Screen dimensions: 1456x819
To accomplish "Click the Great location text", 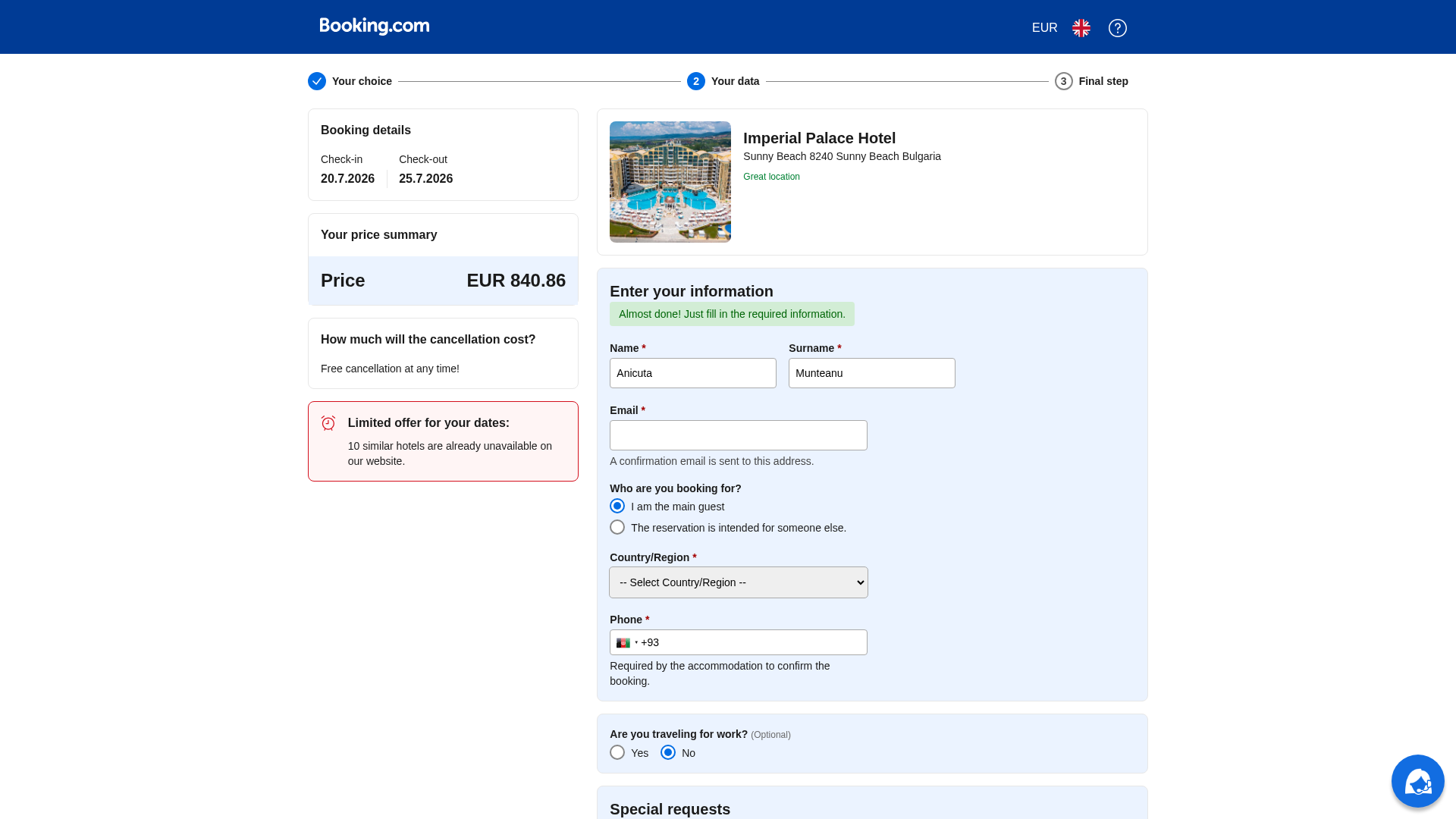I will point(771,177).
